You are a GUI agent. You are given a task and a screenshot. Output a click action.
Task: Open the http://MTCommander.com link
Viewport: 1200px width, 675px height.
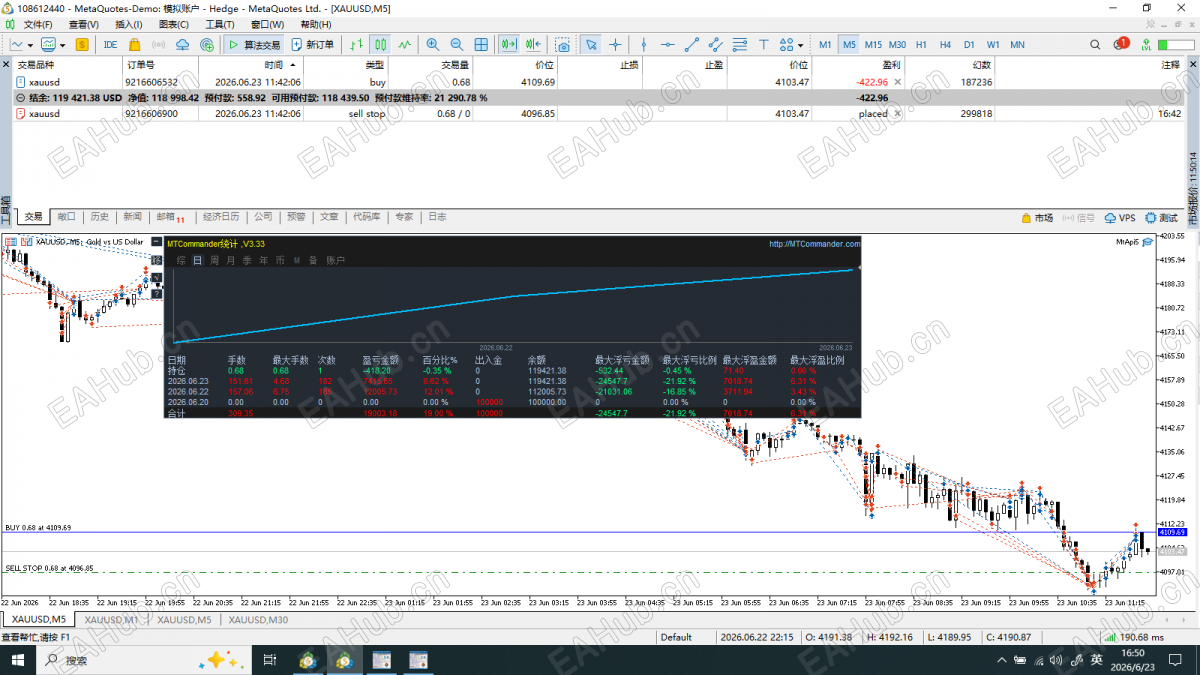point(814,243)
